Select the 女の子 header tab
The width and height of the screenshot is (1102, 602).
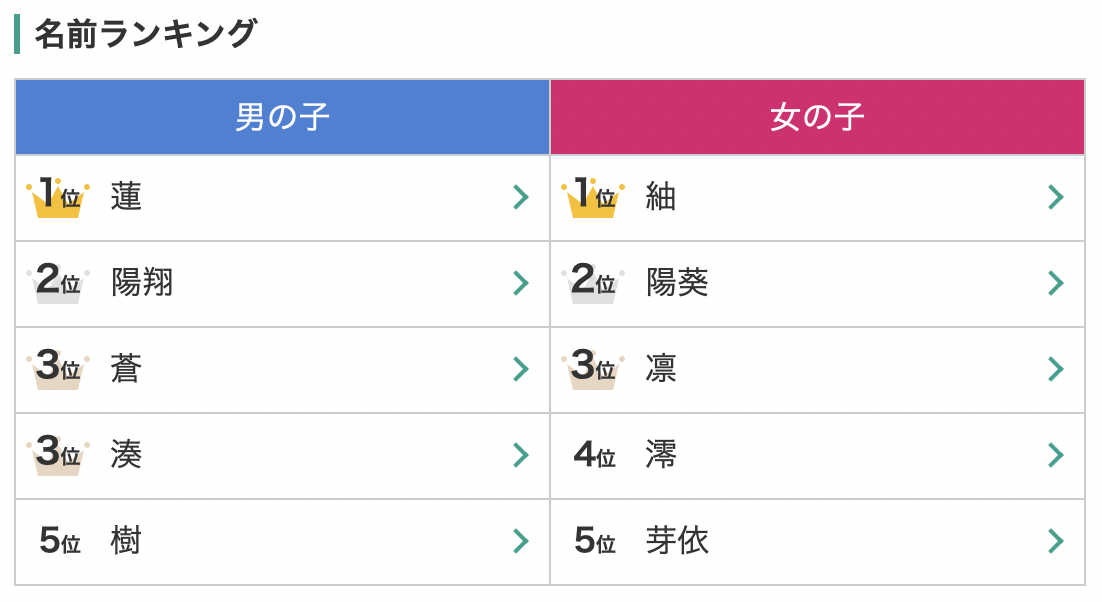click(x=817, y=118)
